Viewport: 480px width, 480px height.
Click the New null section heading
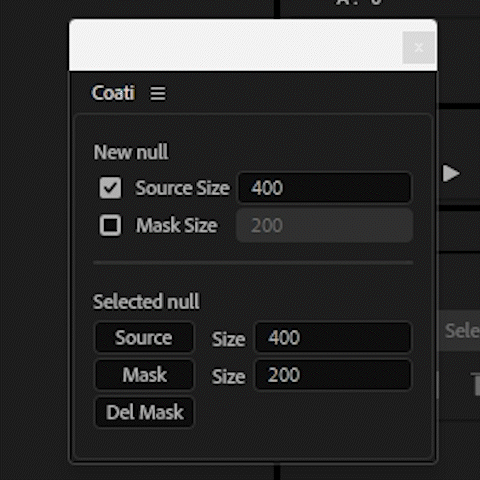tap(131, 152)
